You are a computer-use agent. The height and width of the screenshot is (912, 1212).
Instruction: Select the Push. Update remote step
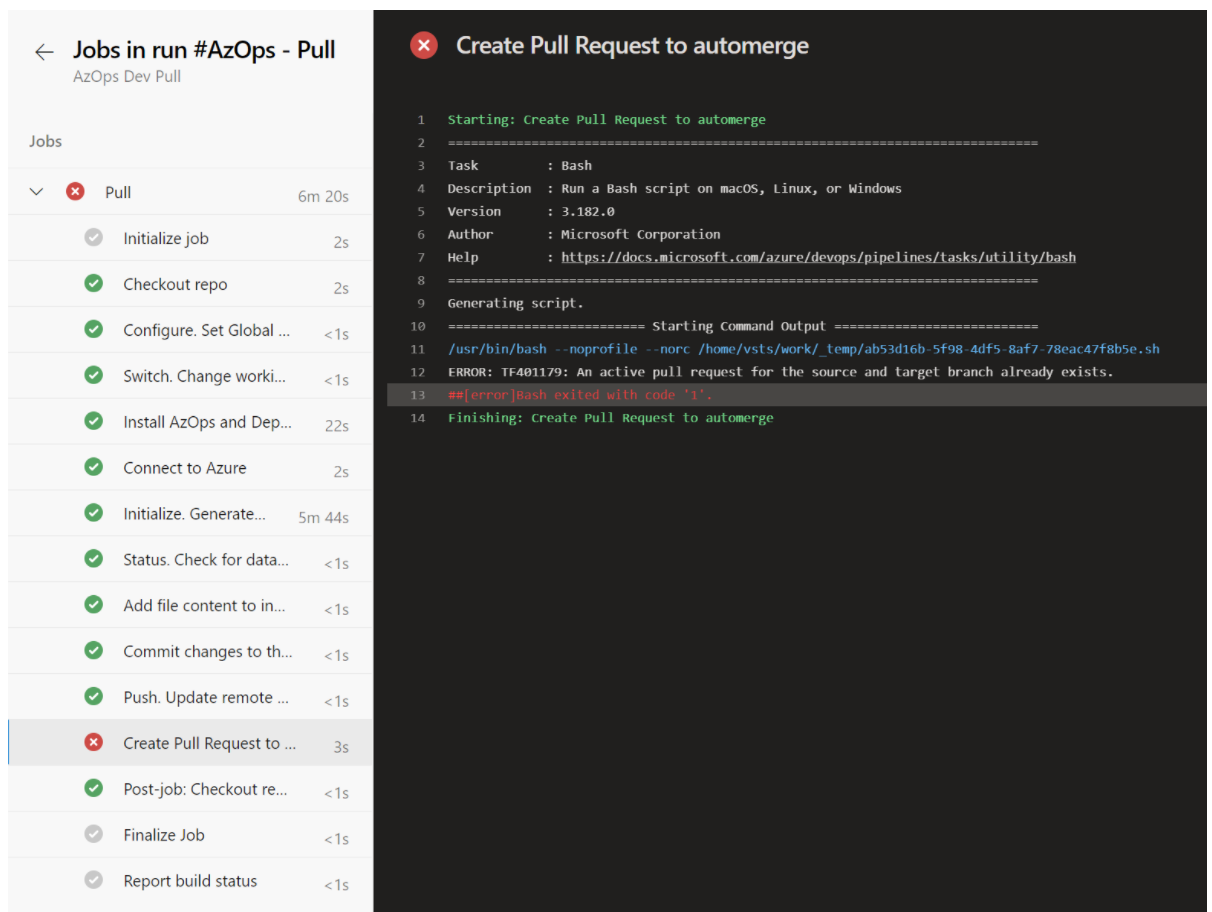click(205, 697)
